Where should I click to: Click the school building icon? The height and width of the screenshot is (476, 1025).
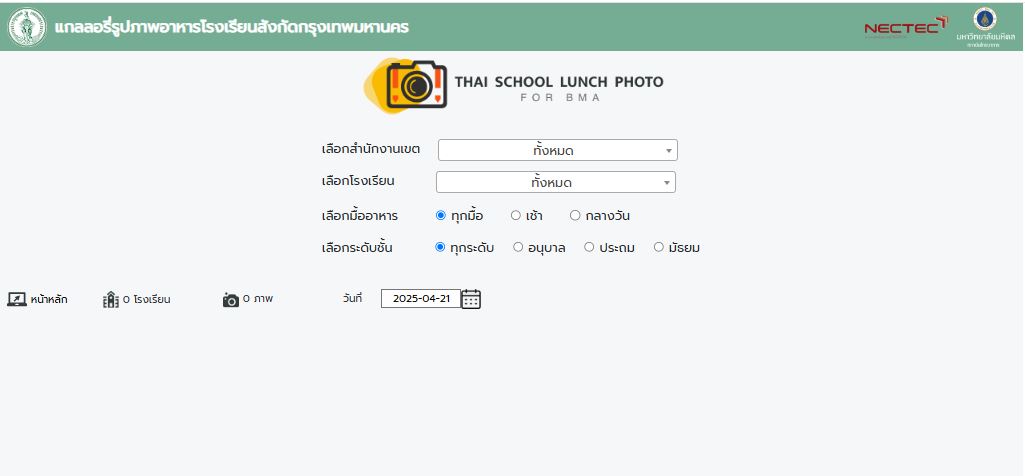(110, 299)
